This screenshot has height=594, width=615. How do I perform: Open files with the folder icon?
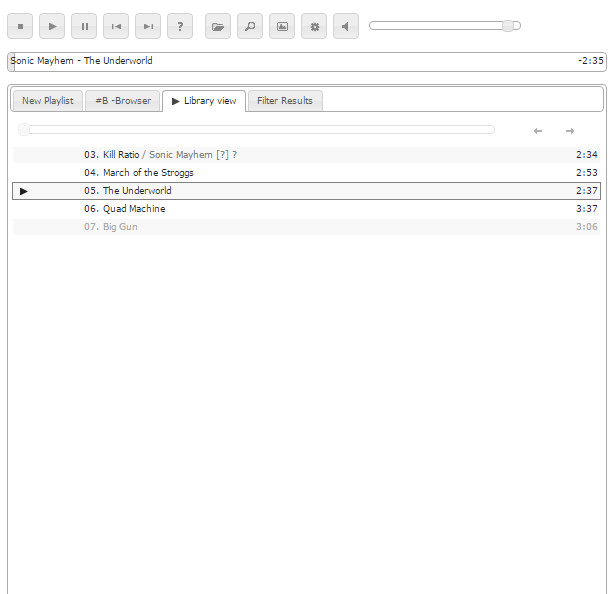[x=218, y=26]
